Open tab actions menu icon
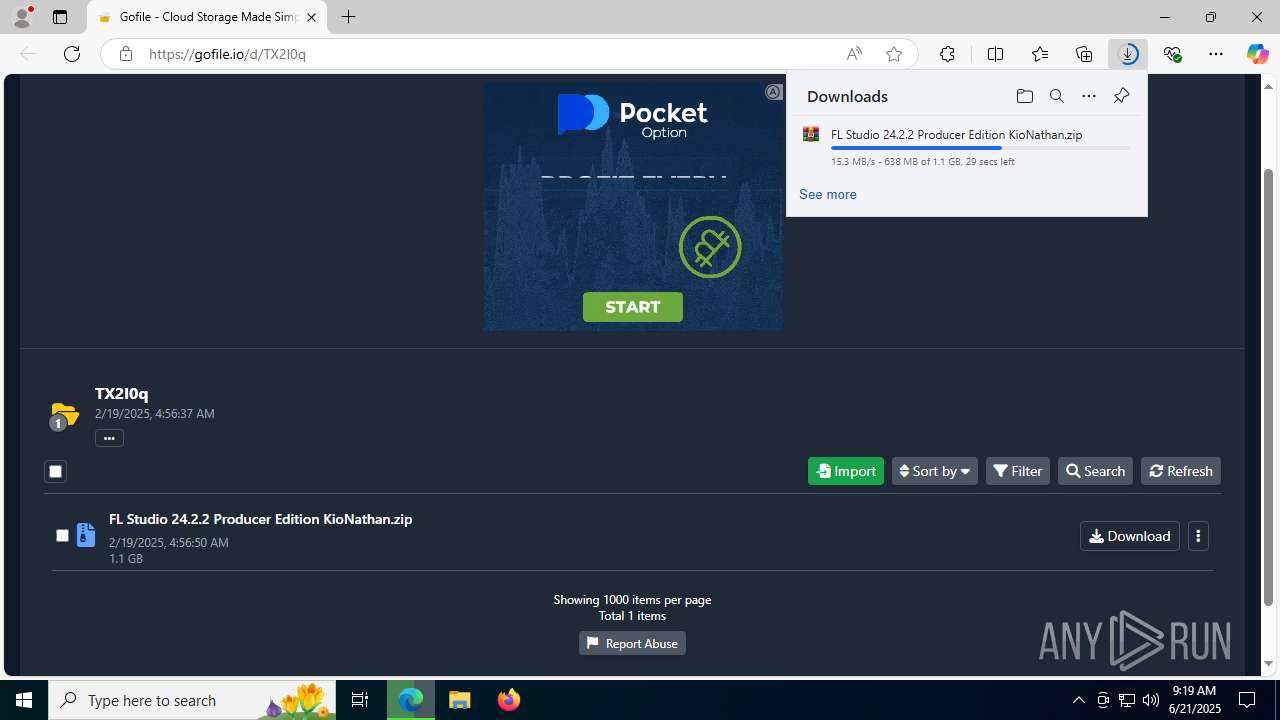1280x720 pixels. pyautogui.click(x=60, y=17)
